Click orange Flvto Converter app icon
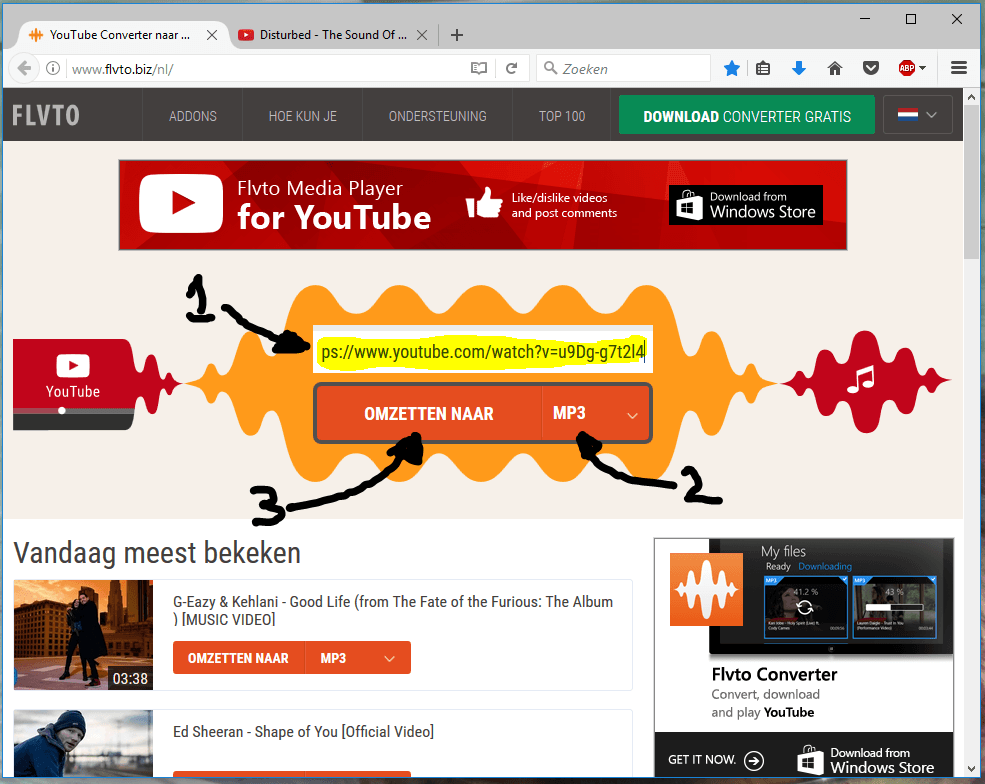The width and height of the screenshot is (985, 784). pos(706,589)
